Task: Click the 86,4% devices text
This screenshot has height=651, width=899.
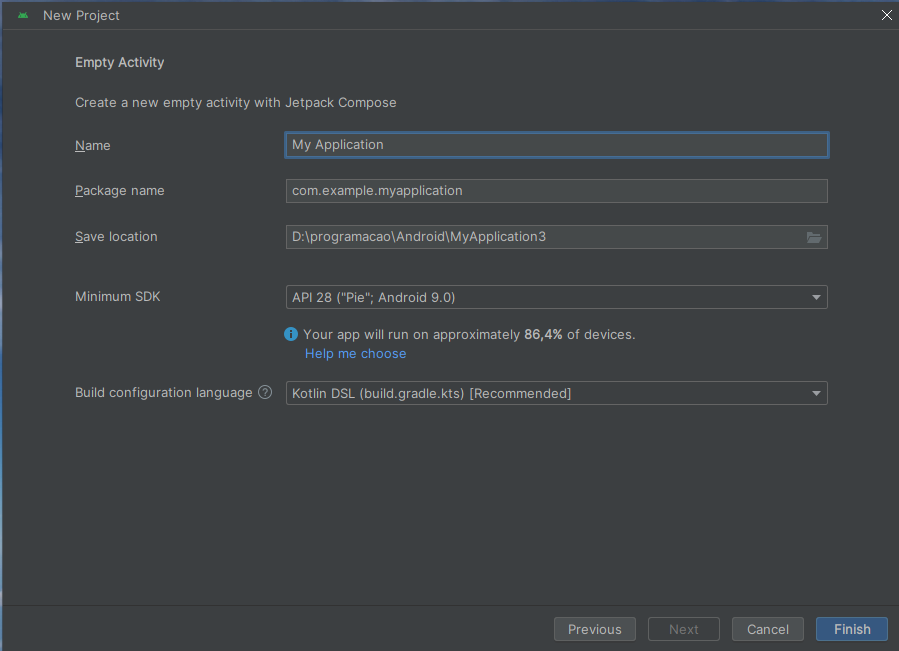Action: click(469, 334)
